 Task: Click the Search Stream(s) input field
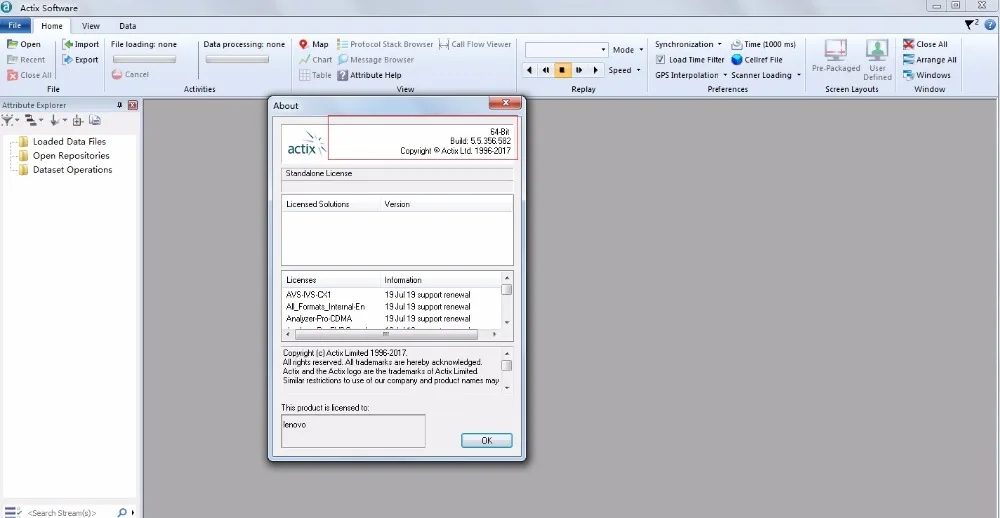click(x=69, y=512)
